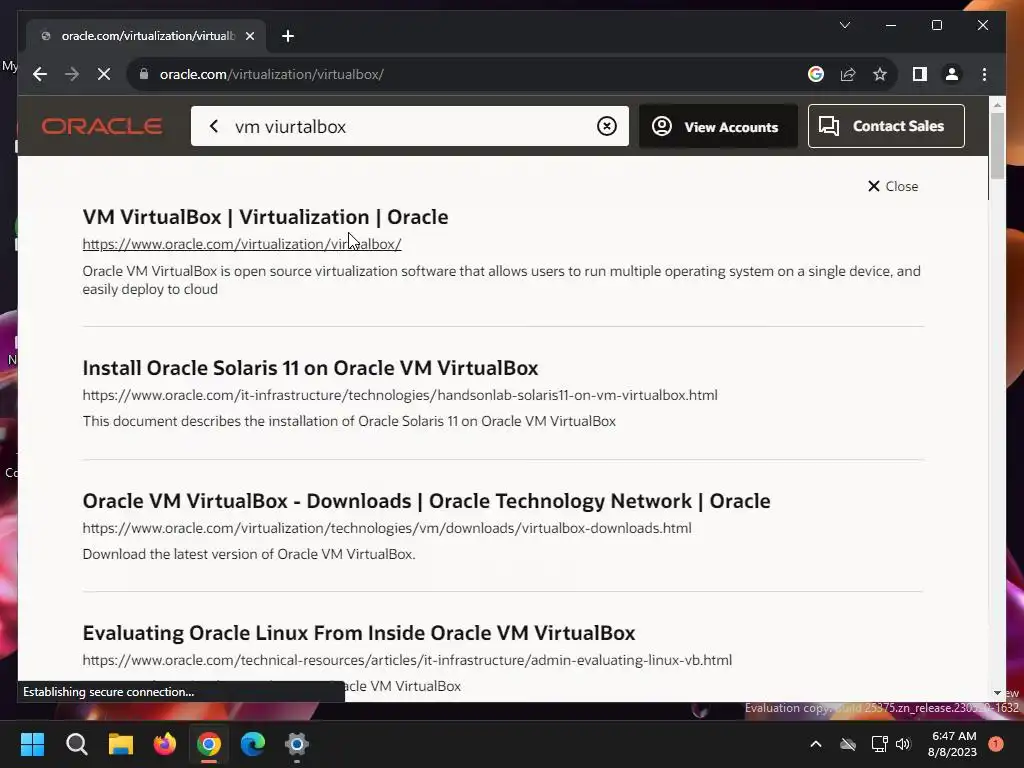Close the oracle.com tab
1024x768 pixels.
[x=249, y=36]
